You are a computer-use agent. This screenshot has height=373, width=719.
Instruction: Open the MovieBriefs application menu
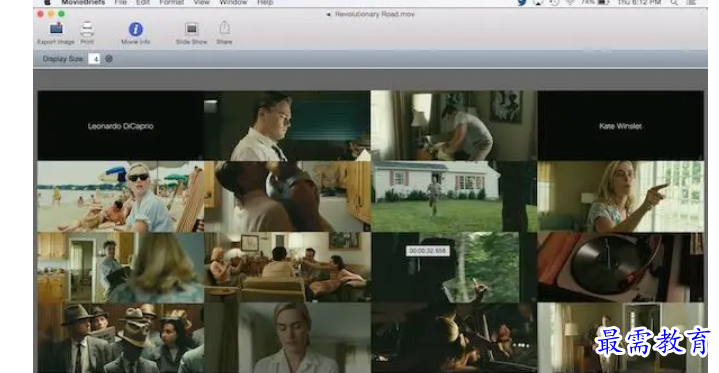pos(83,2)
